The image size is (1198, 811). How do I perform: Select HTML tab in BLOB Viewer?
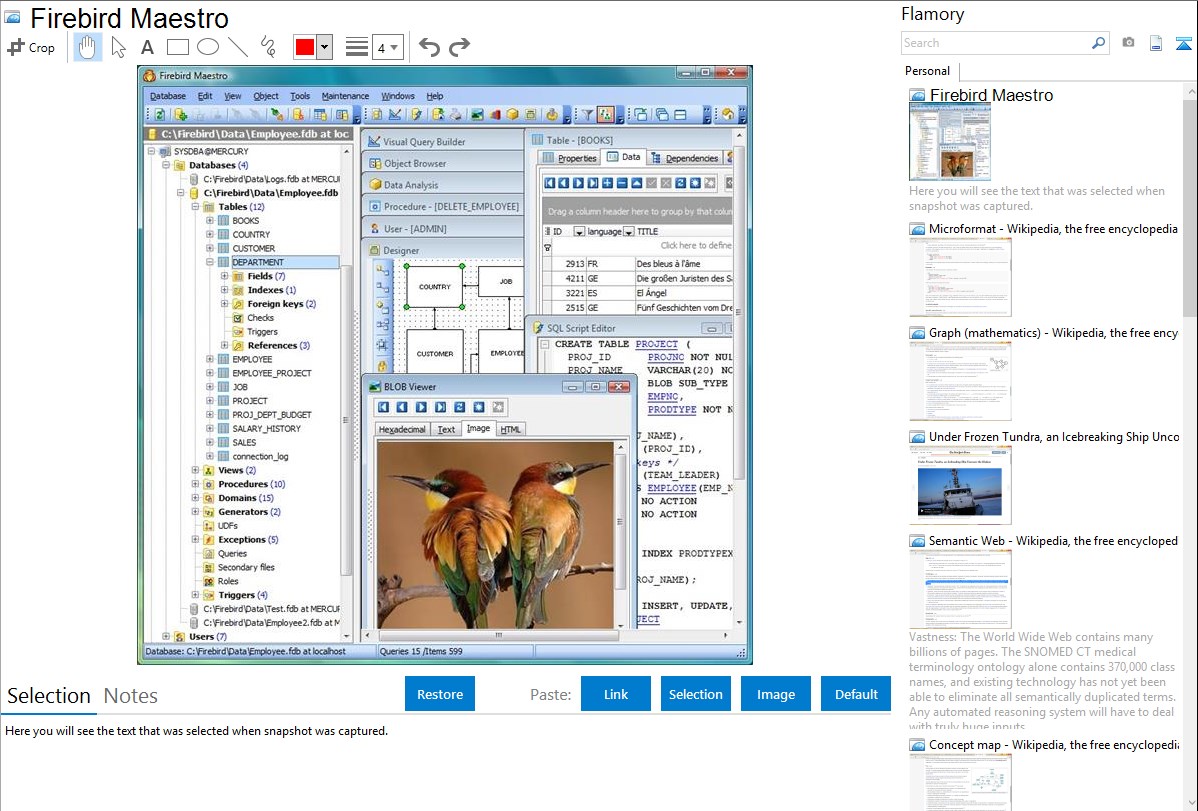(510, 430)
